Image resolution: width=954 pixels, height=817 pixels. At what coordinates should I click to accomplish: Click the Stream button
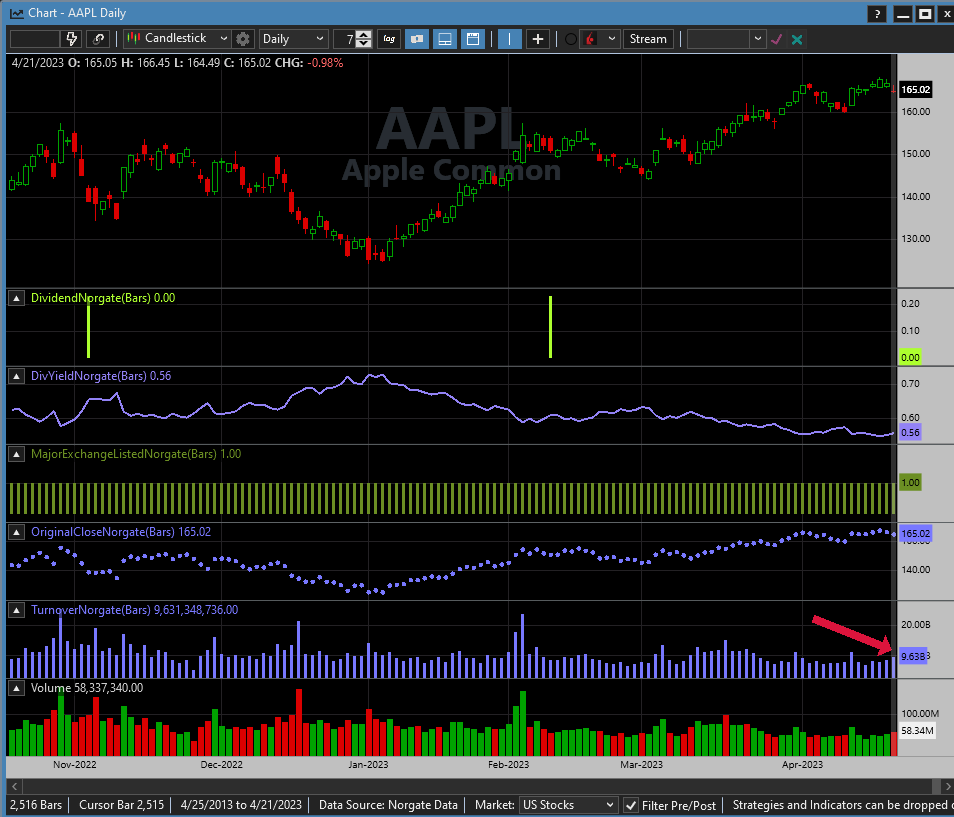click(648, 39)
